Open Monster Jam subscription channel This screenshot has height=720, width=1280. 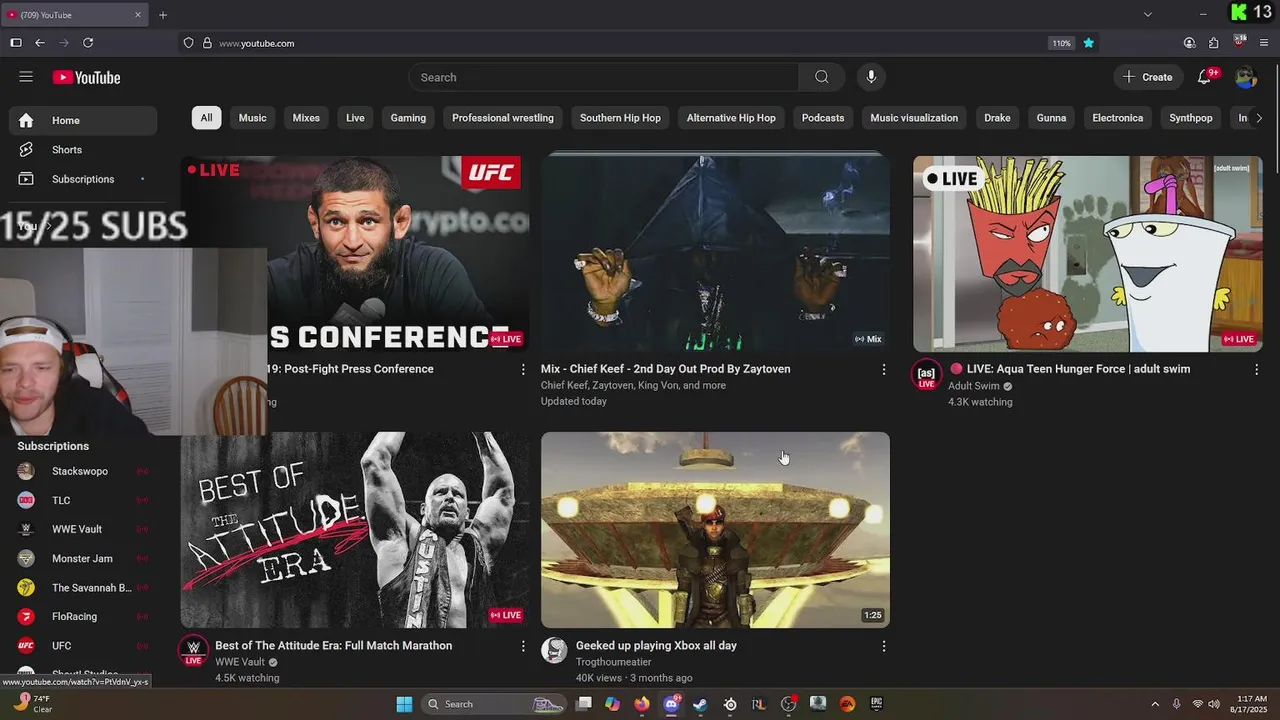coord(83,558)
